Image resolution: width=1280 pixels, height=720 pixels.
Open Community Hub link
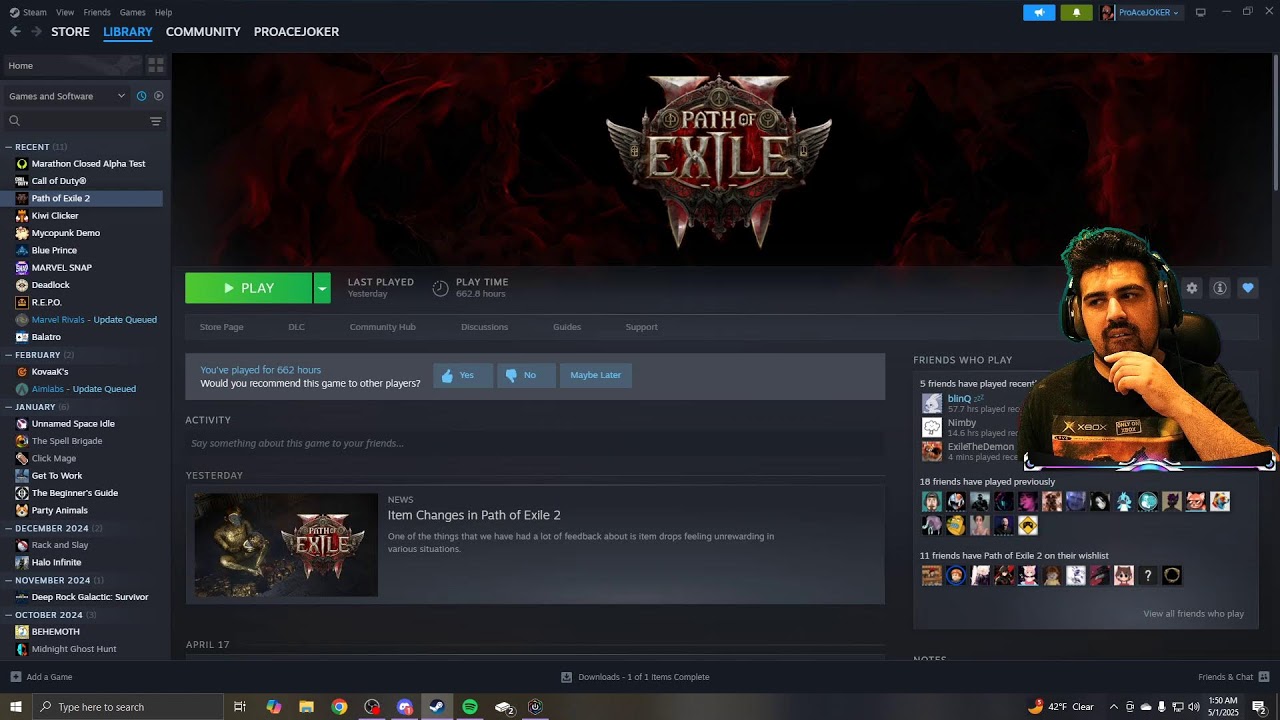tap(382, 327)
